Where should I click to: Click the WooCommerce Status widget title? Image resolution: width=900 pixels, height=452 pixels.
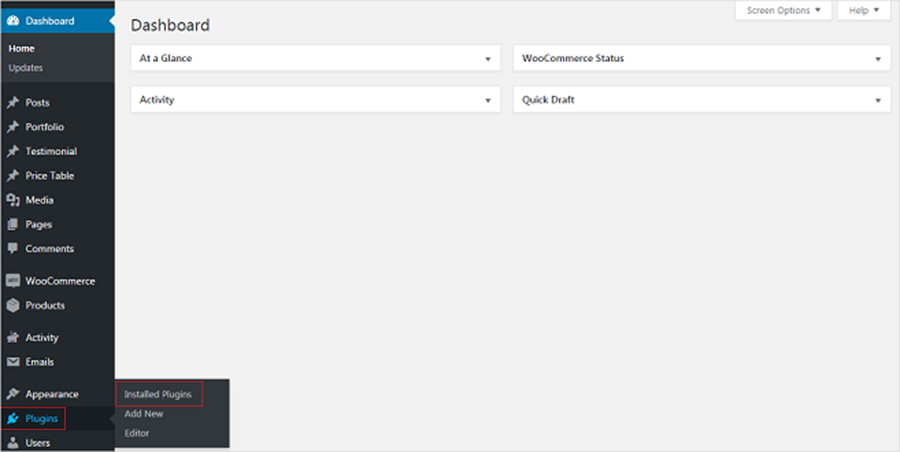[x=573, y=59]
